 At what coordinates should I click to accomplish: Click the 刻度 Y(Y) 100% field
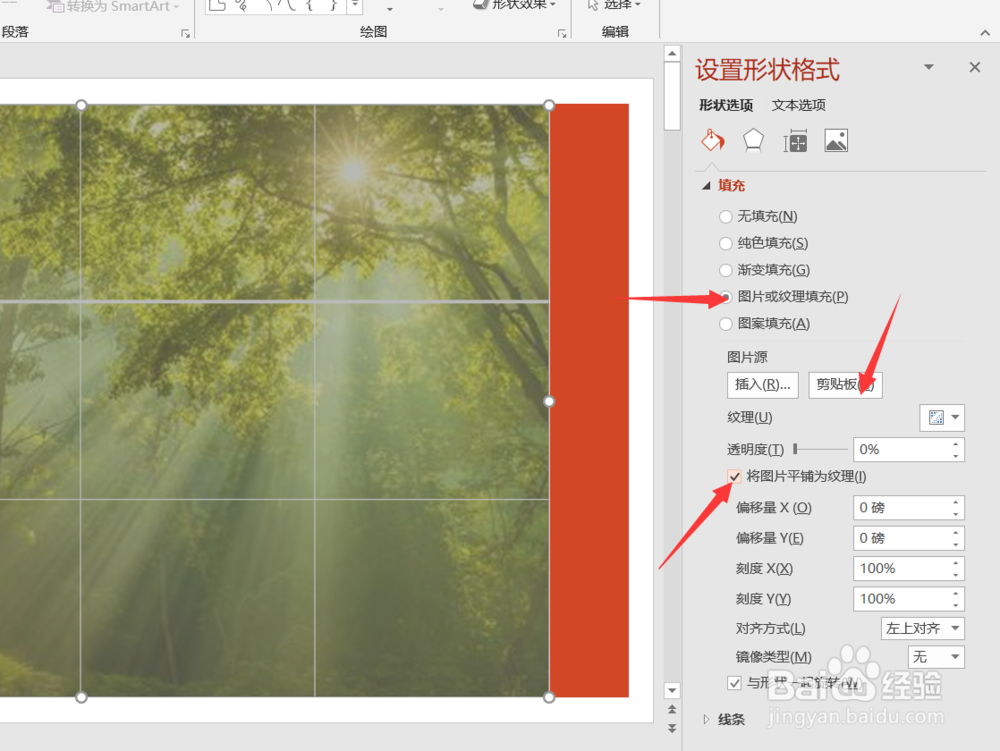(901, 599)
